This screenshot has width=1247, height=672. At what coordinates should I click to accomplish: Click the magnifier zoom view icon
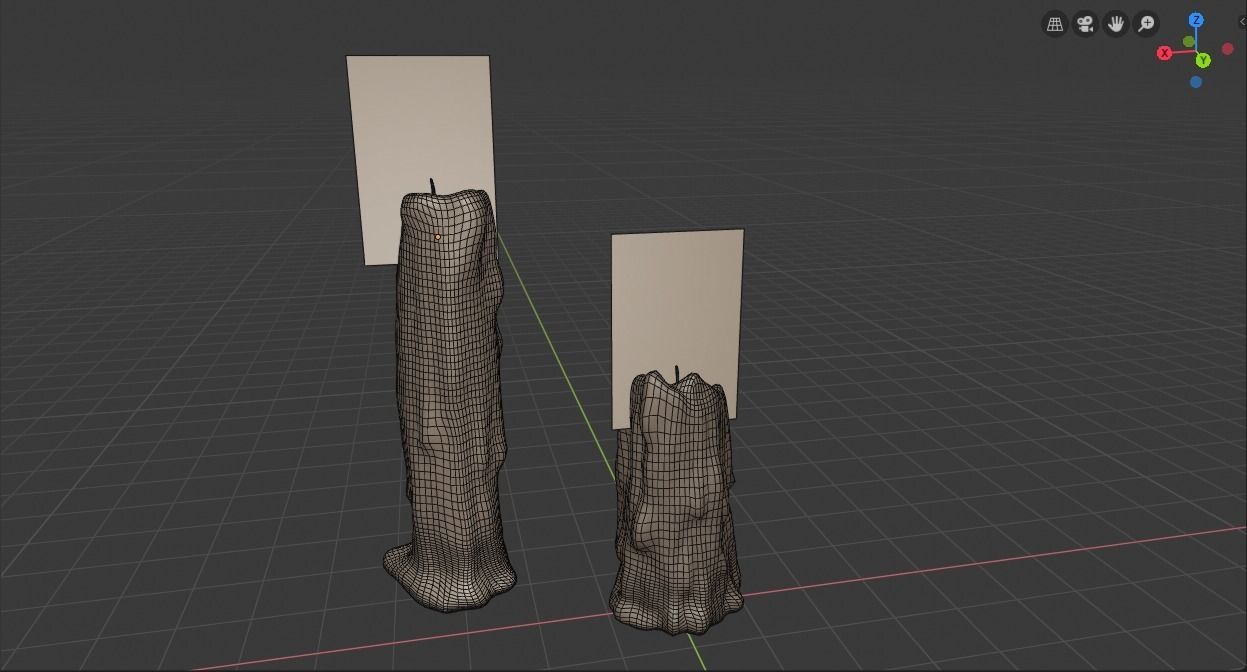[1147, 23]
